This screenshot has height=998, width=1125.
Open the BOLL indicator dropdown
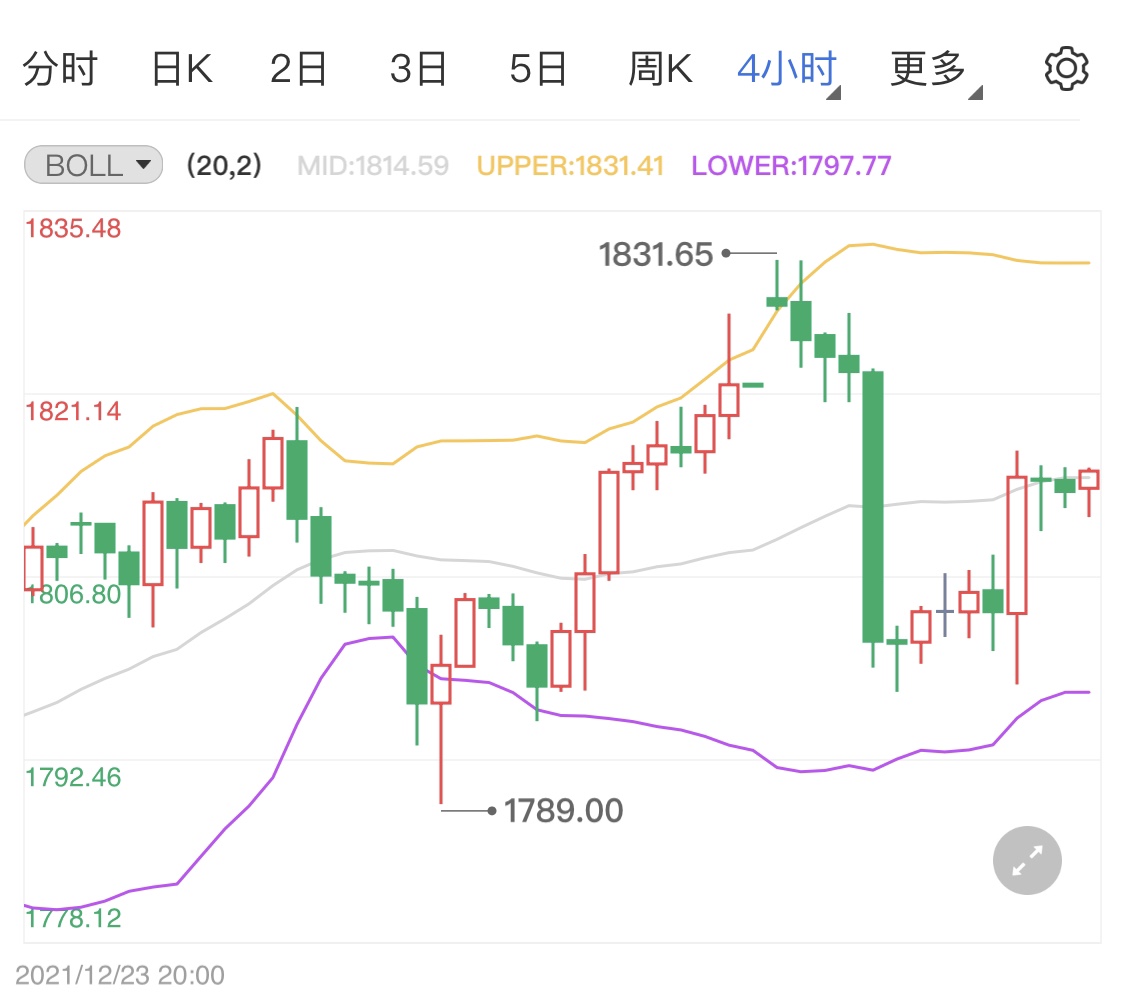click(x=93, y=165)
